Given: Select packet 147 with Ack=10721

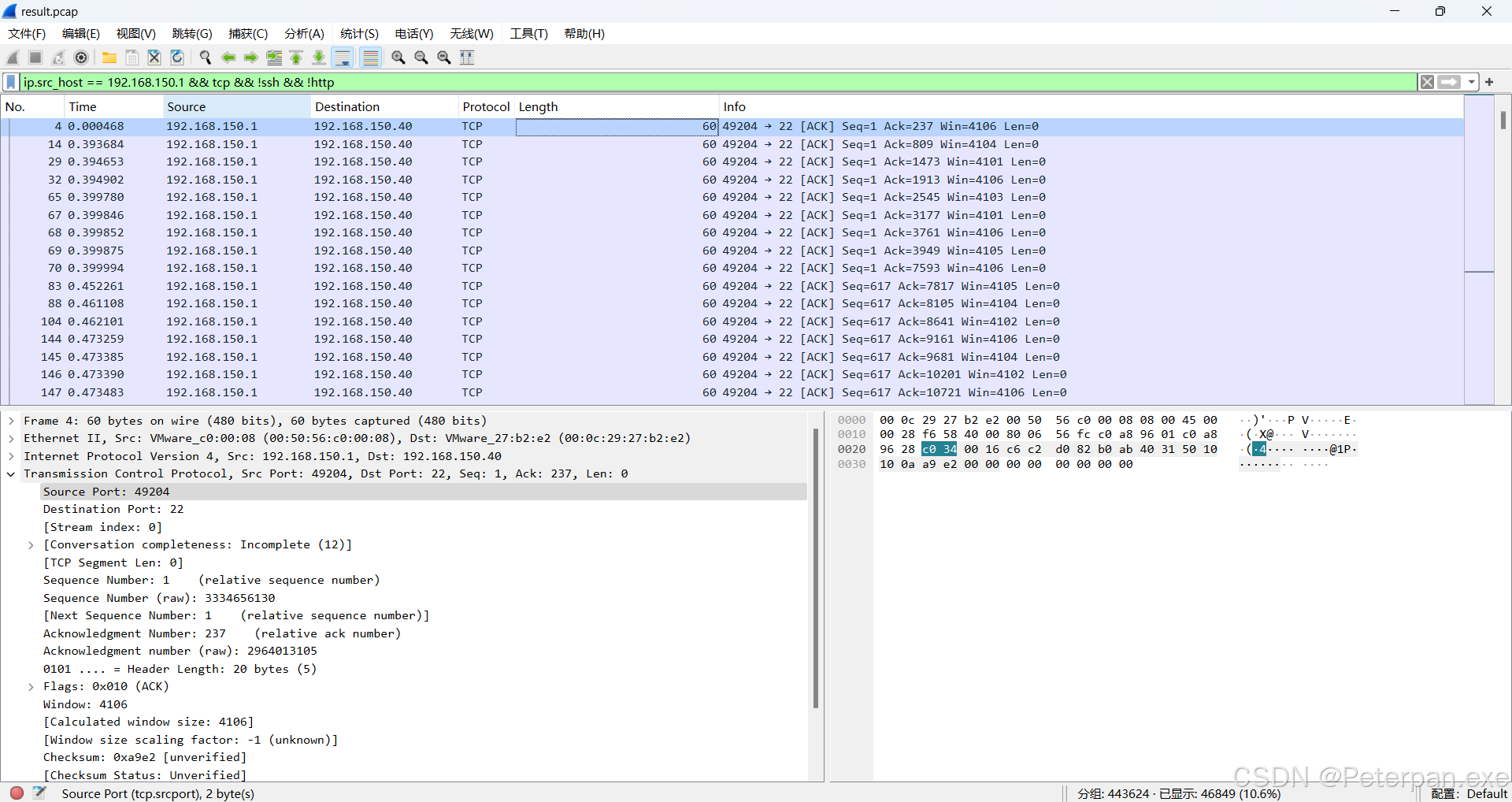Looking at the screenshot, I should [x=732, y=392].
